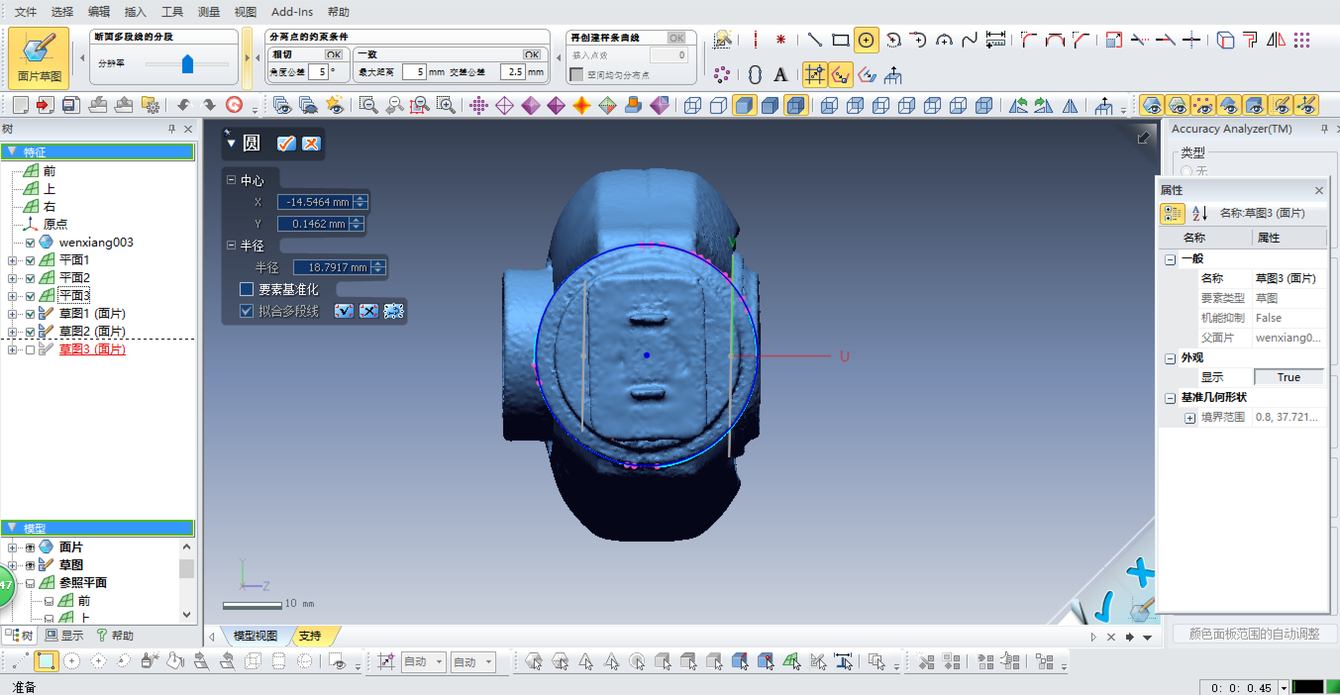
Task: Switch to the 支持 tab
Action: pyautogui.click(x=310, y=636)
